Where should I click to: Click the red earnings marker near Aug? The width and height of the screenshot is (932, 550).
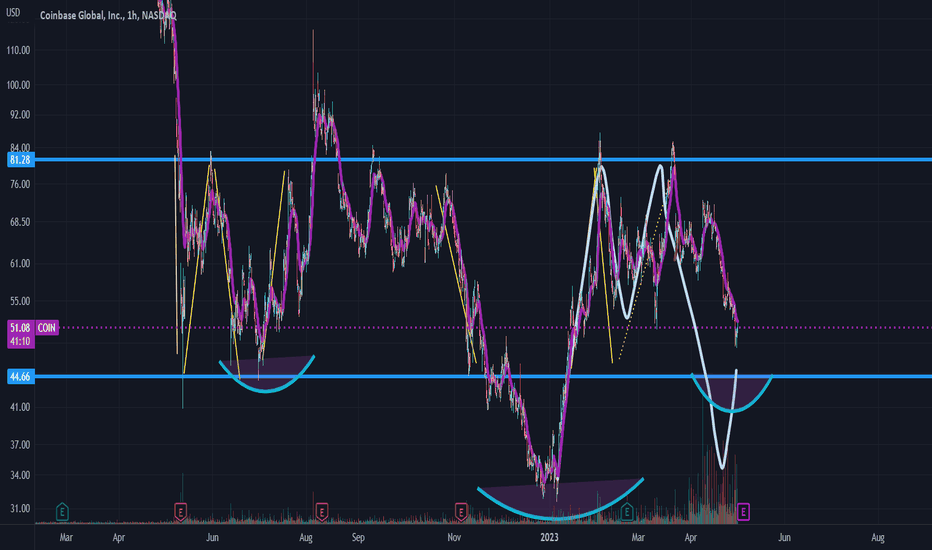(322, 511)
